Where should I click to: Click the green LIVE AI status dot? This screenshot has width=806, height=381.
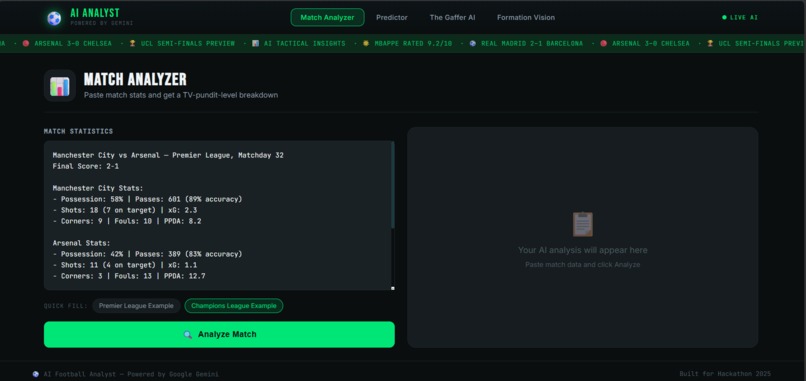point(724,17)
